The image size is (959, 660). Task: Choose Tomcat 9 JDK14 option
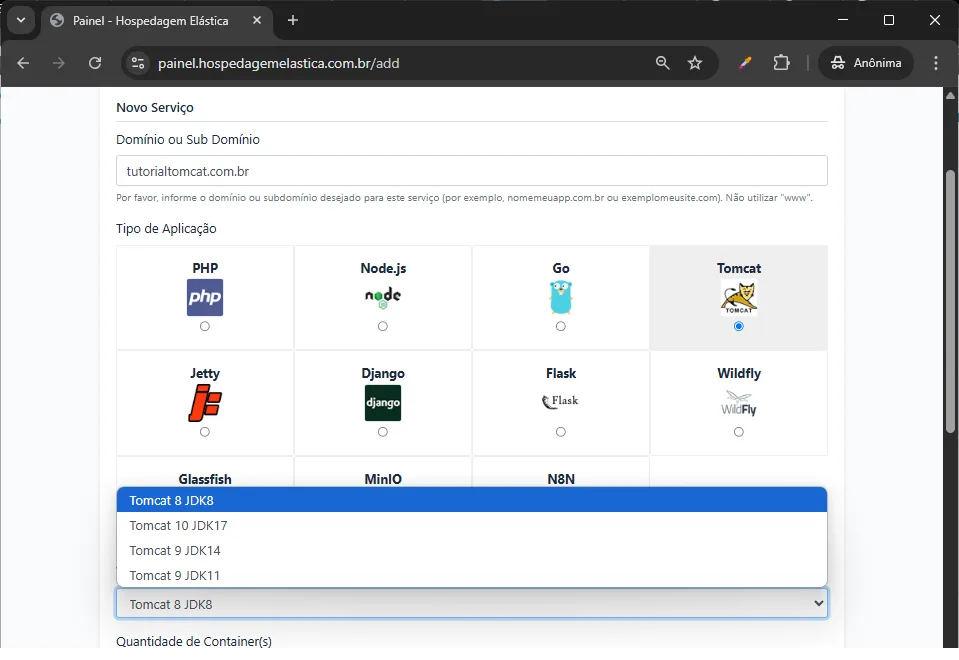(x=472, y=551)
